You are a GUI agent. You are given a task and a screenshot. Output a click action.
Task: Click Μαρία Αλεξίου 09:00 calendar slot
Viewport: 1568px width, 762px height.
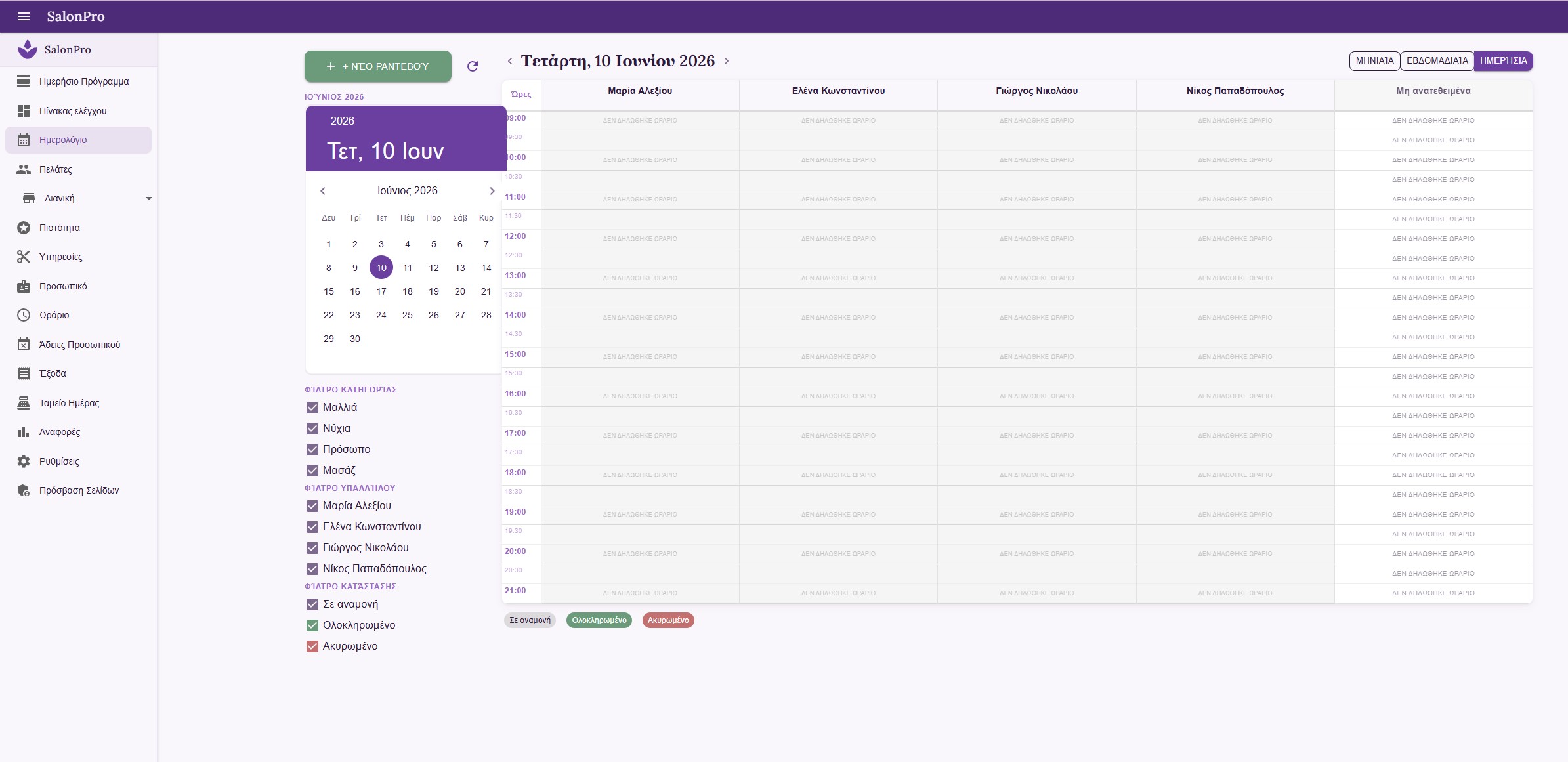pyautogui.click(x=640, y=121)
